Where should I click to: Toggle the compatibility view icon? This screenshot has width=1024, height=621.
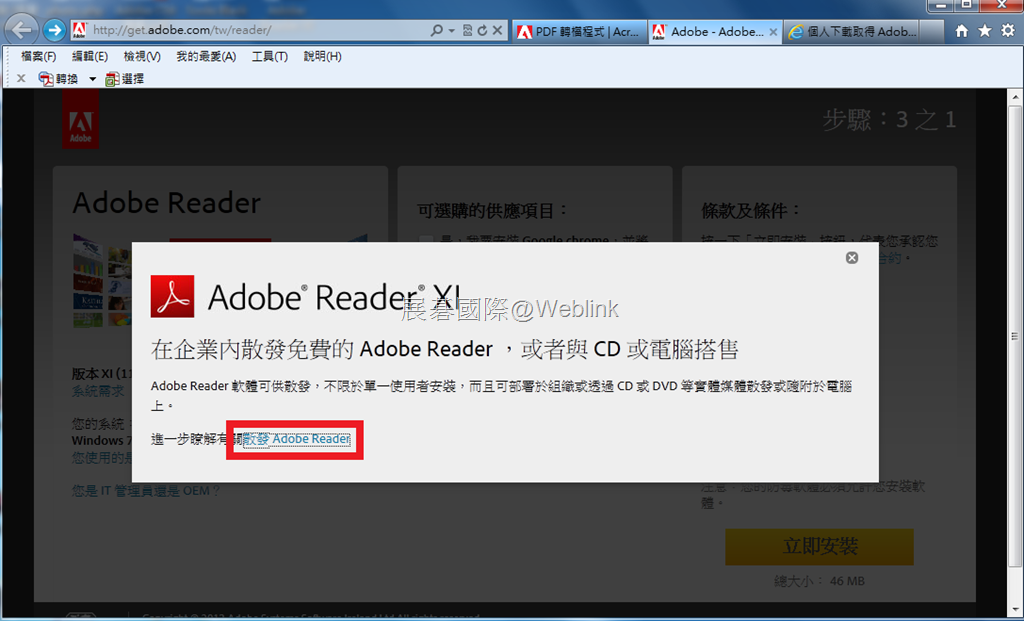[x=468, y=30]
